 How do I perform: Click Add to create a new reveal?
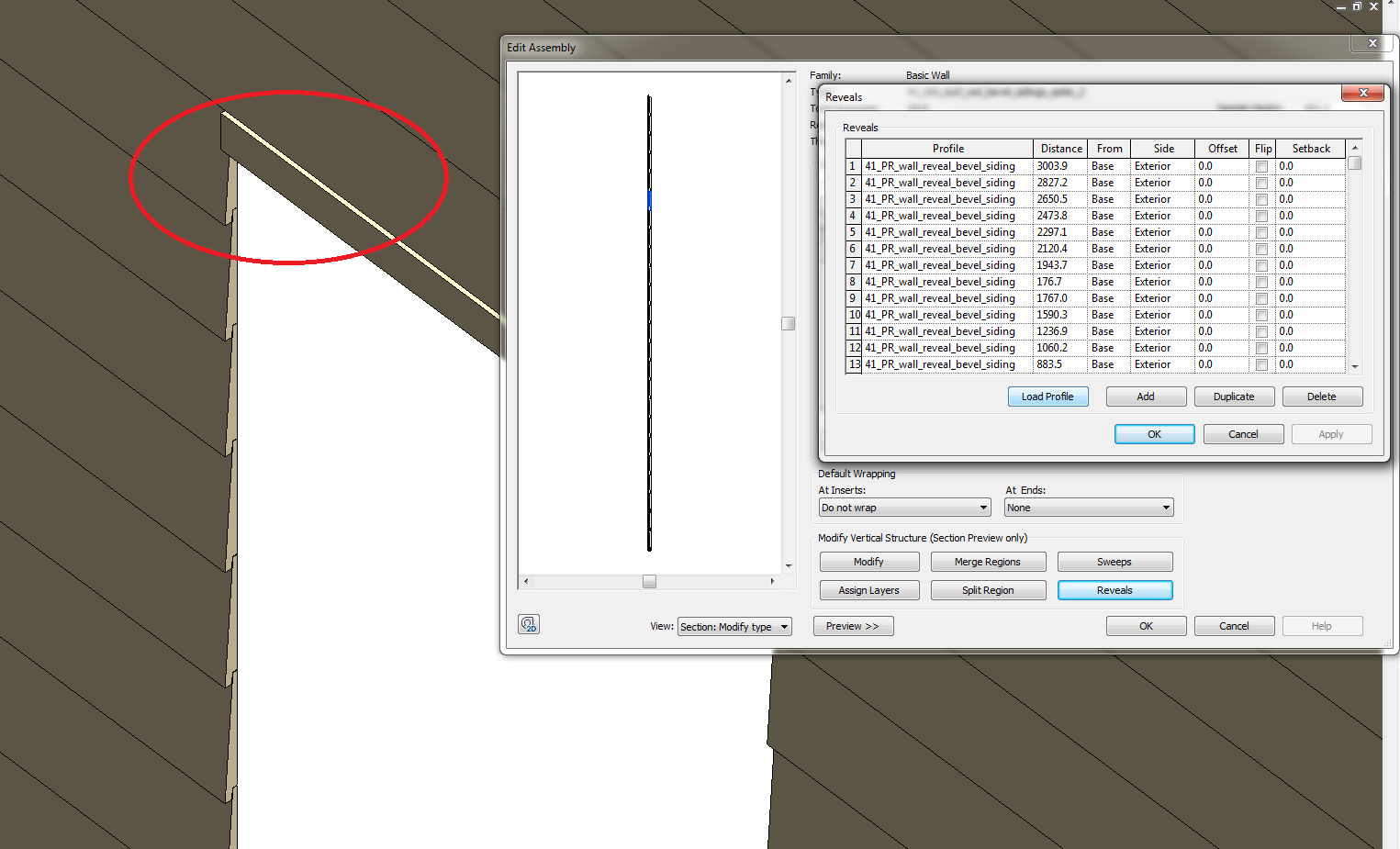pyautogui.click(x=1146, y=397)
